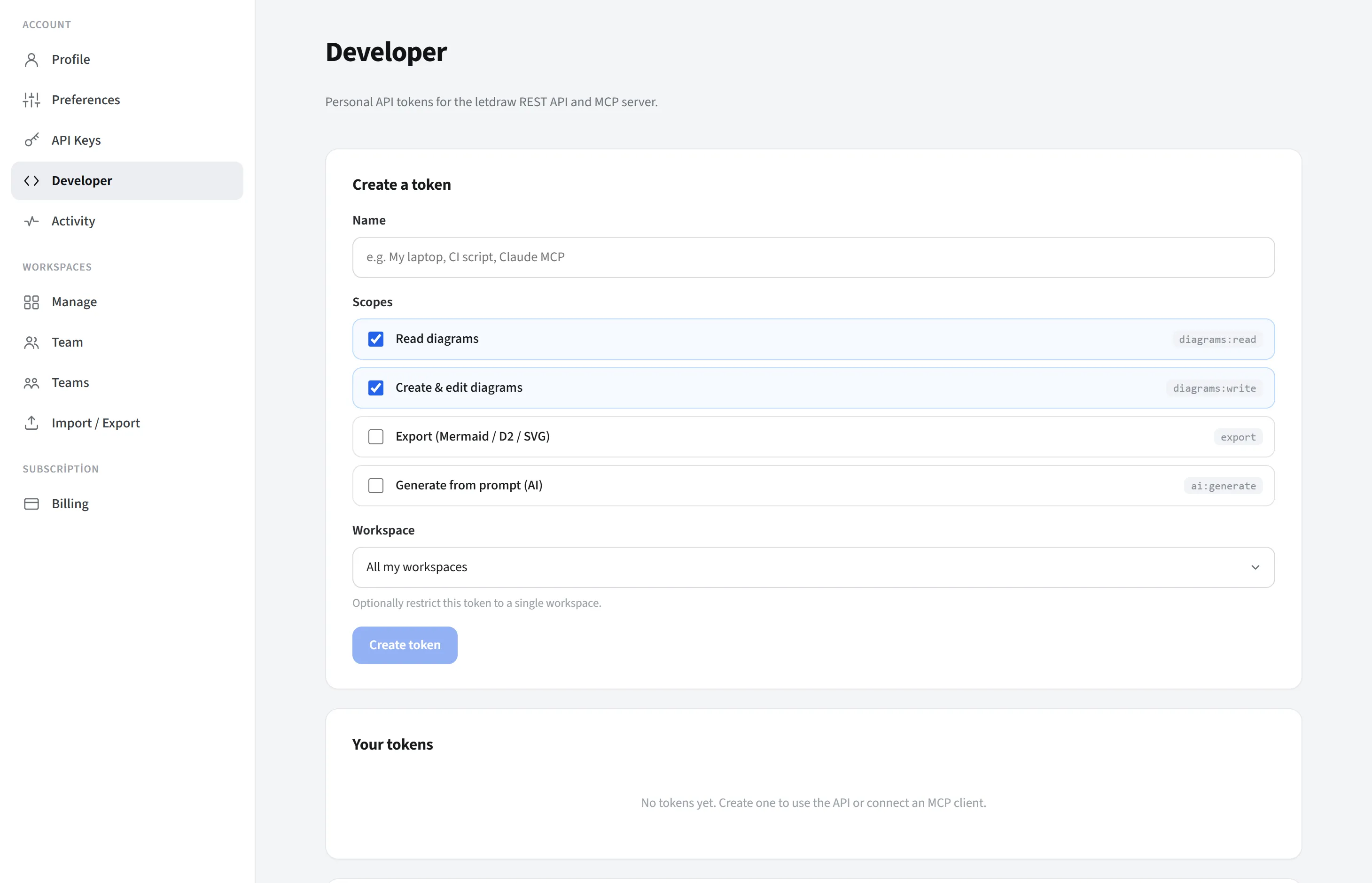Click the Billing card icon
This screenshot has height=883, width=1372.
[31, 503]
